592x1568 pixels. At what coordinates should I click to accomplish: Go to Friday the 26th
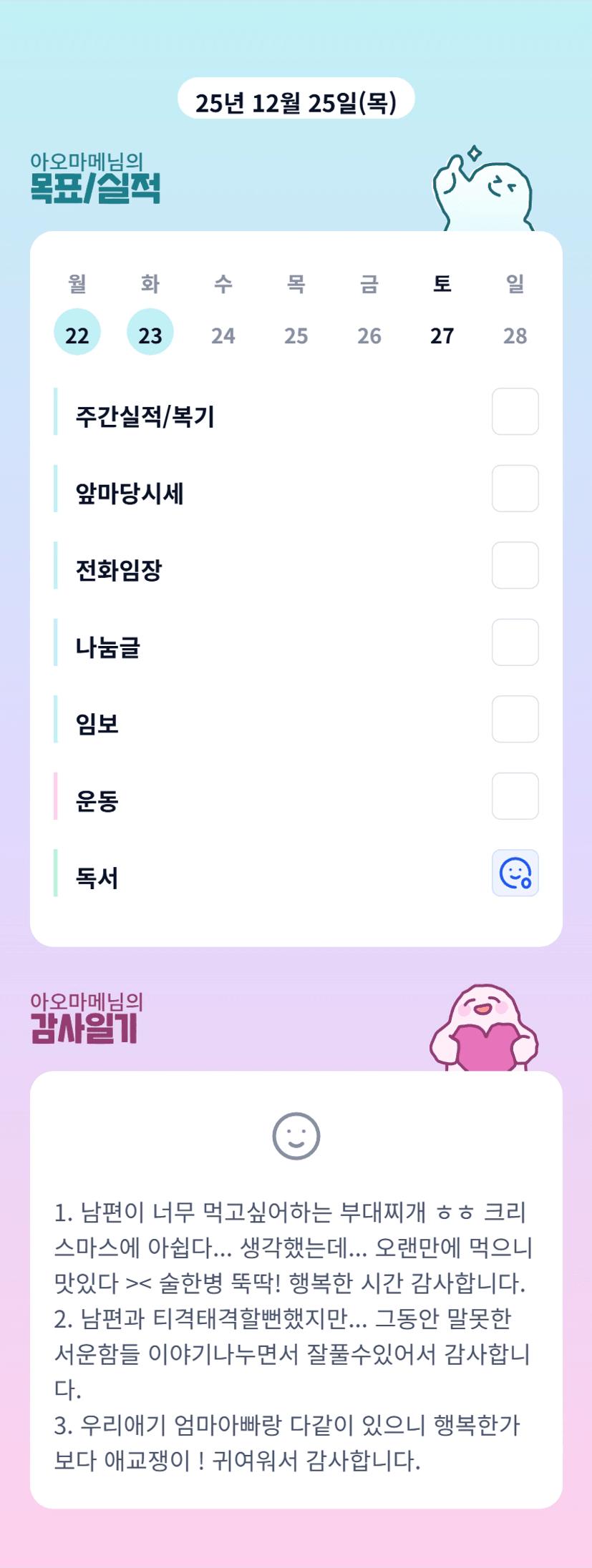tap(369, 335)
